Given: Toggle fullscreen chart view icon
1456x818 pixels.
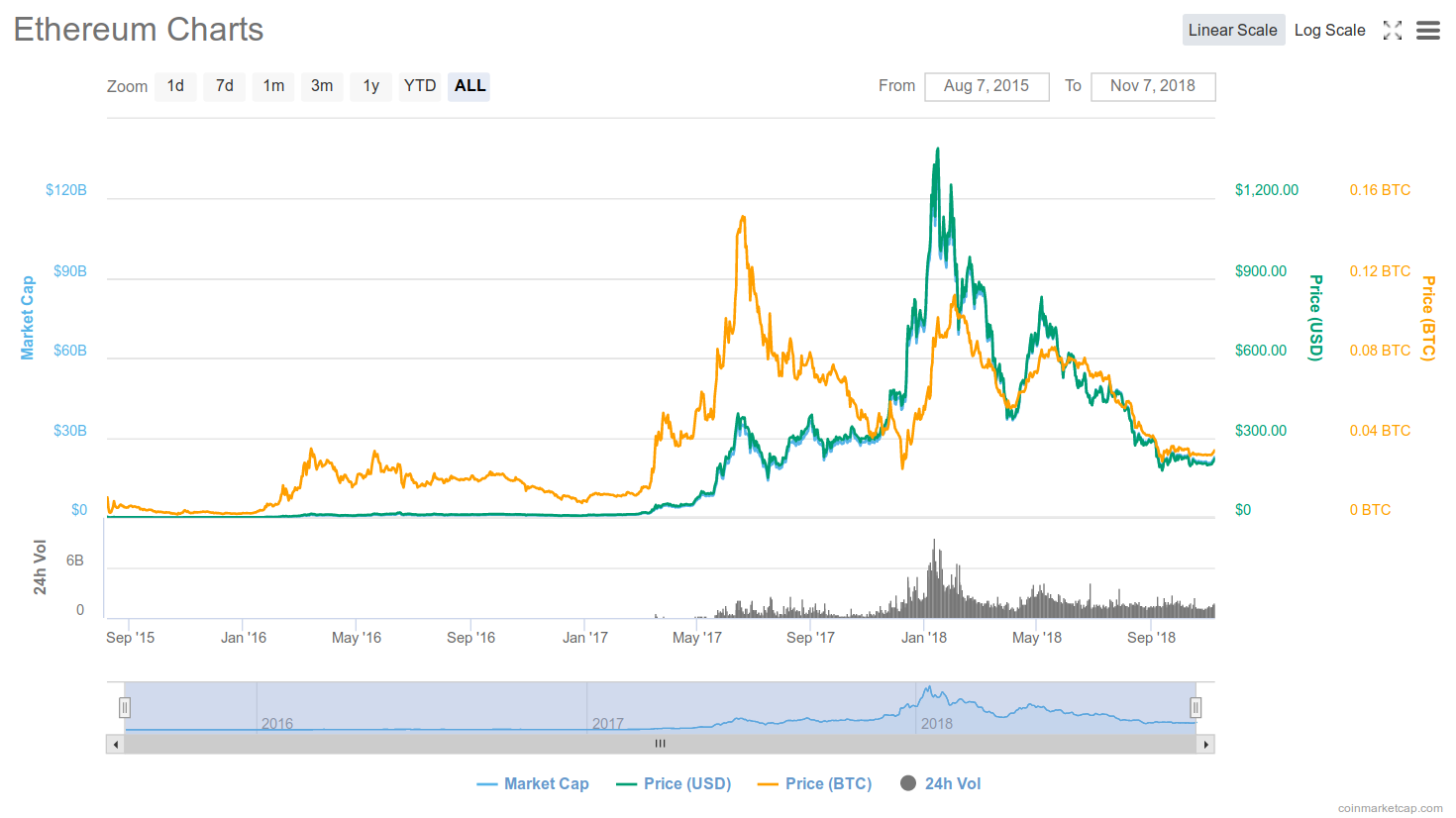Looking at the screenshot, I should (x=1393, y=30).
